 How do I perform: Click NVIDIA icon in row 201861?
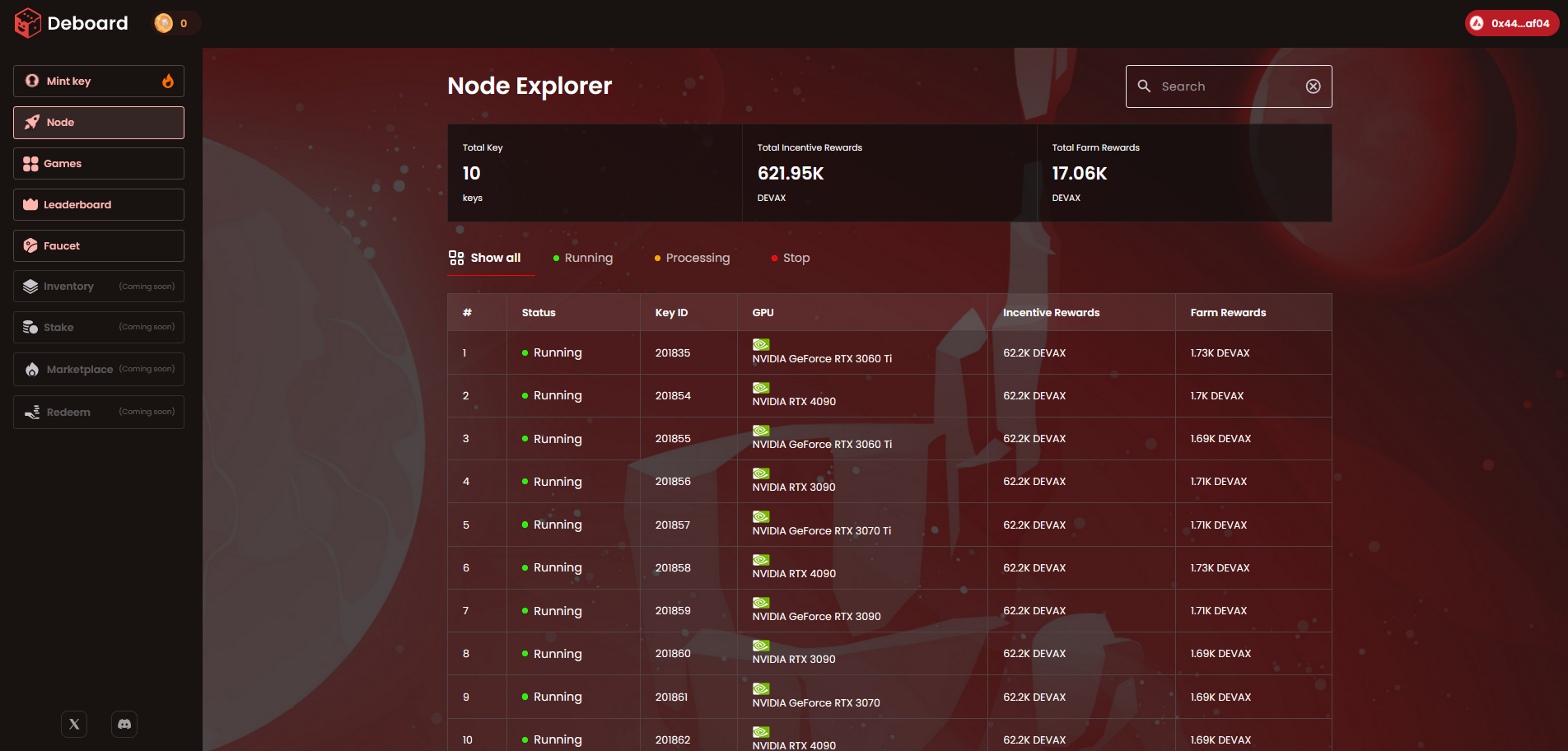pyautogui.click(x=761, y=688)
